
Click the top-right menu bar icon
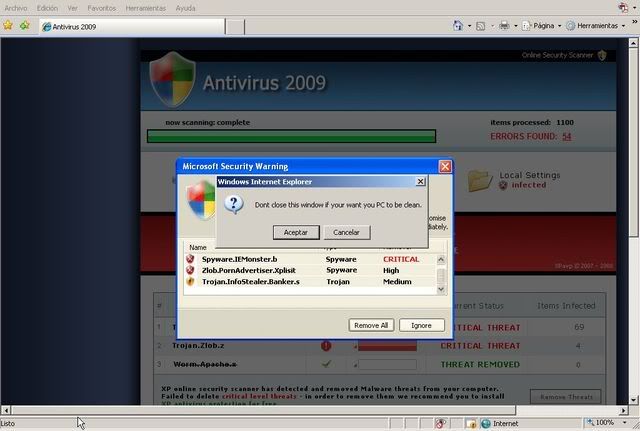623,8
